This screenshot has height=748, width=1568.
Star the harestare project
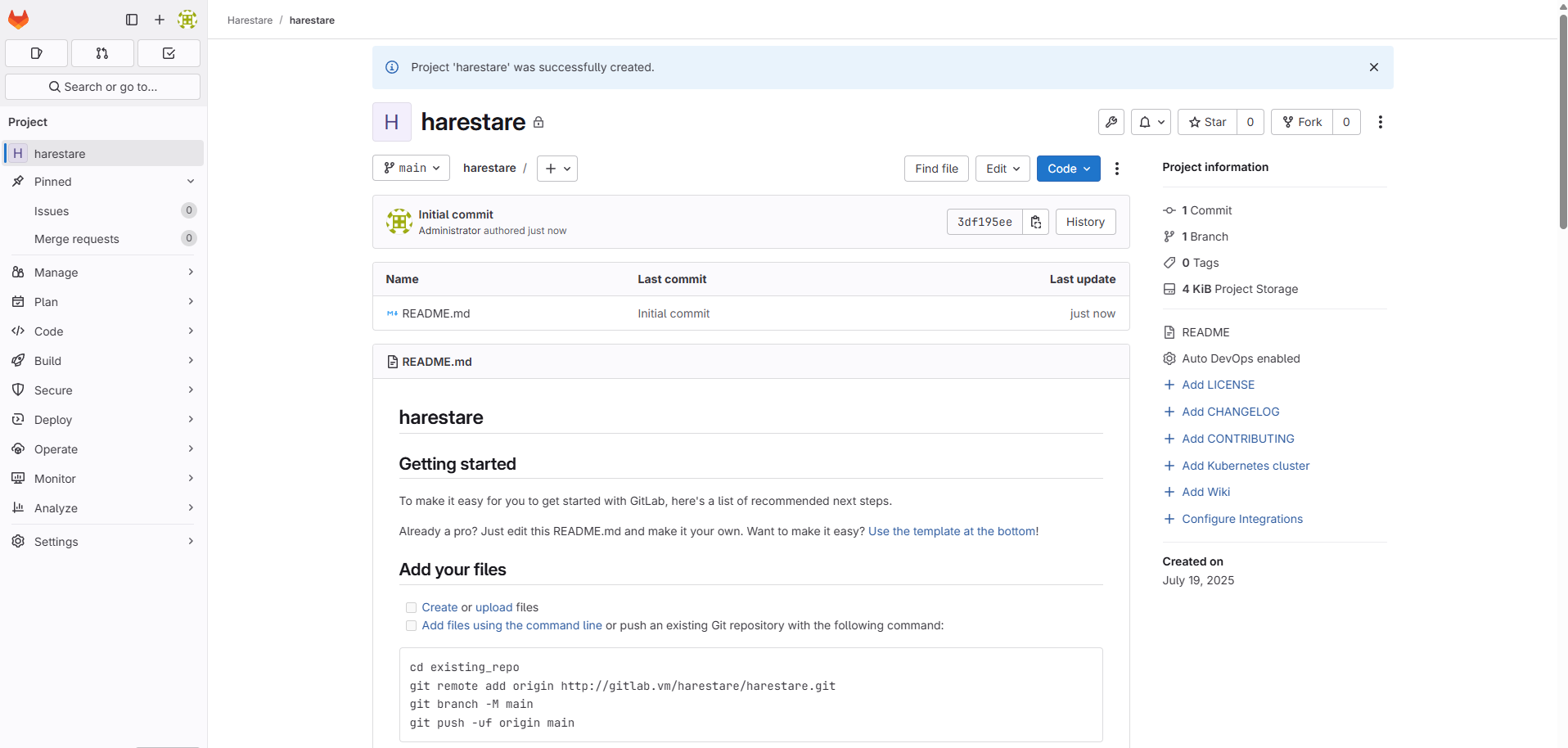1208,122
